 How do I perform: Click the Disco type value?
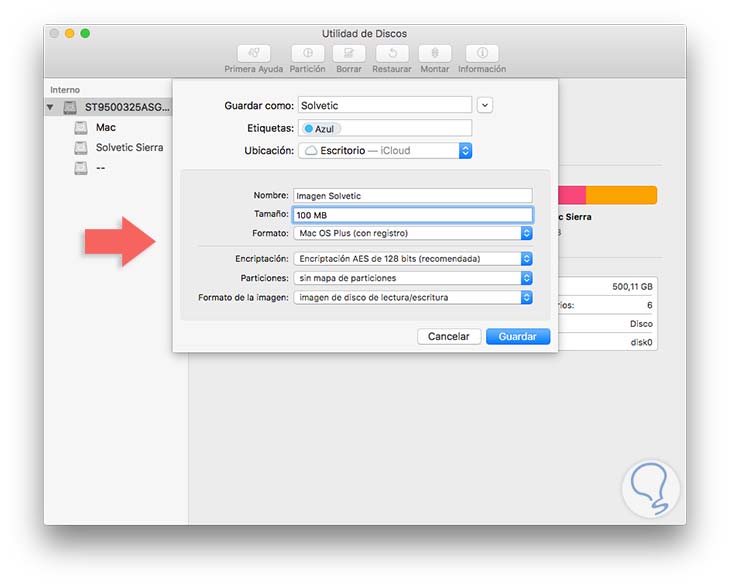point(642,324)
